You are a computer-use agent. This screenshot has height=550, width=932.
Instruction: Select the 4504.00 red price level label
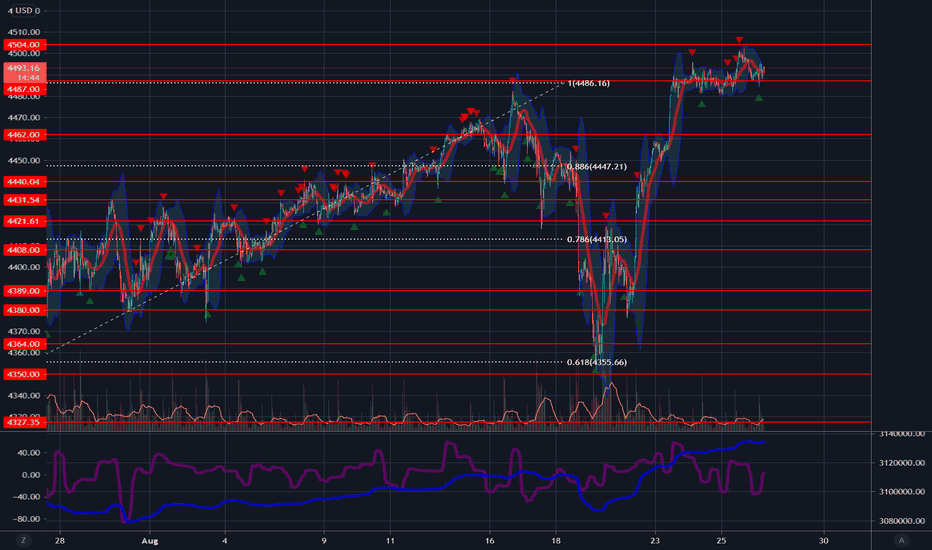click(x=24, y=45)
